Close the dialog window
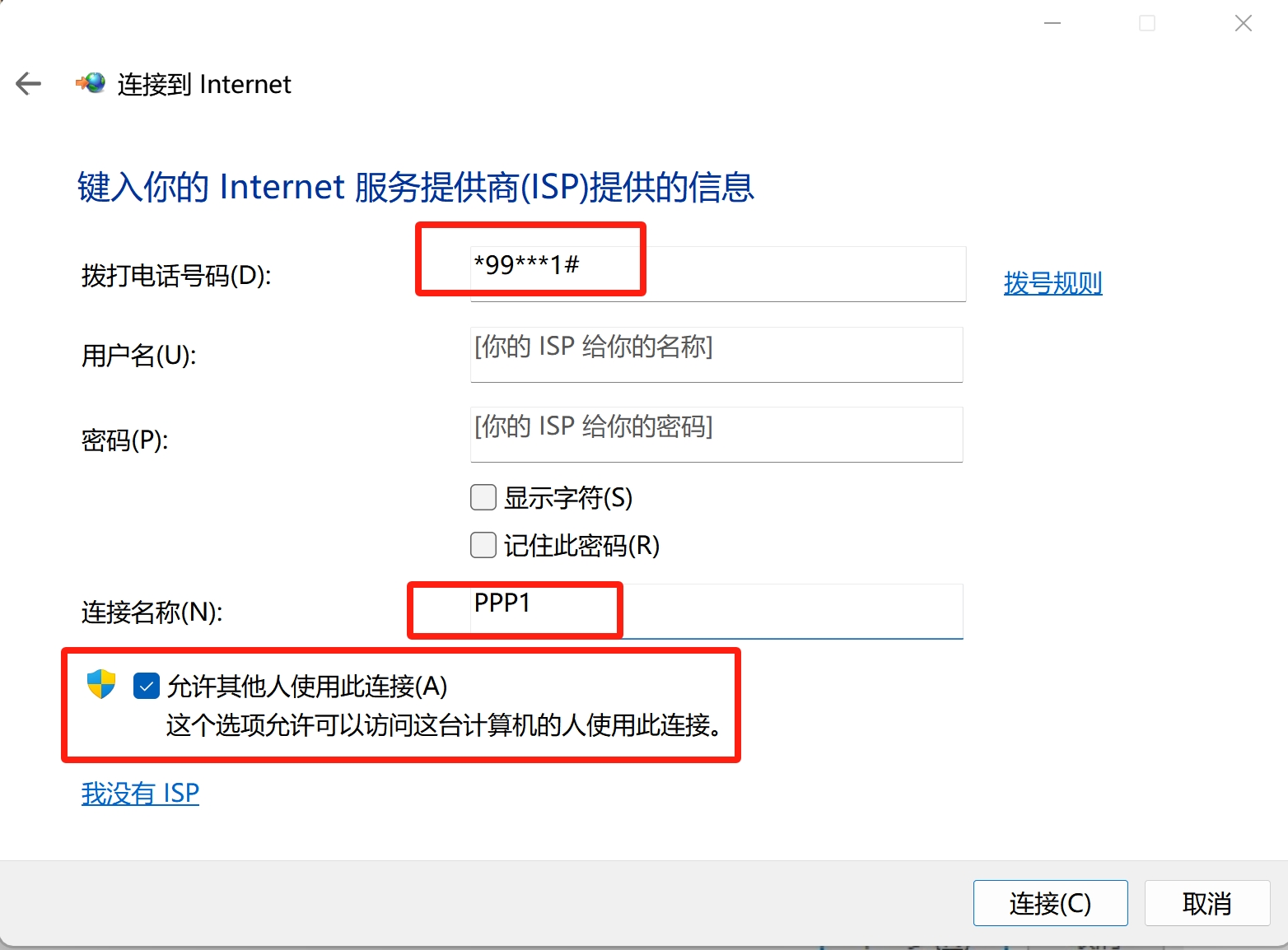 [x=1243, y=23]
